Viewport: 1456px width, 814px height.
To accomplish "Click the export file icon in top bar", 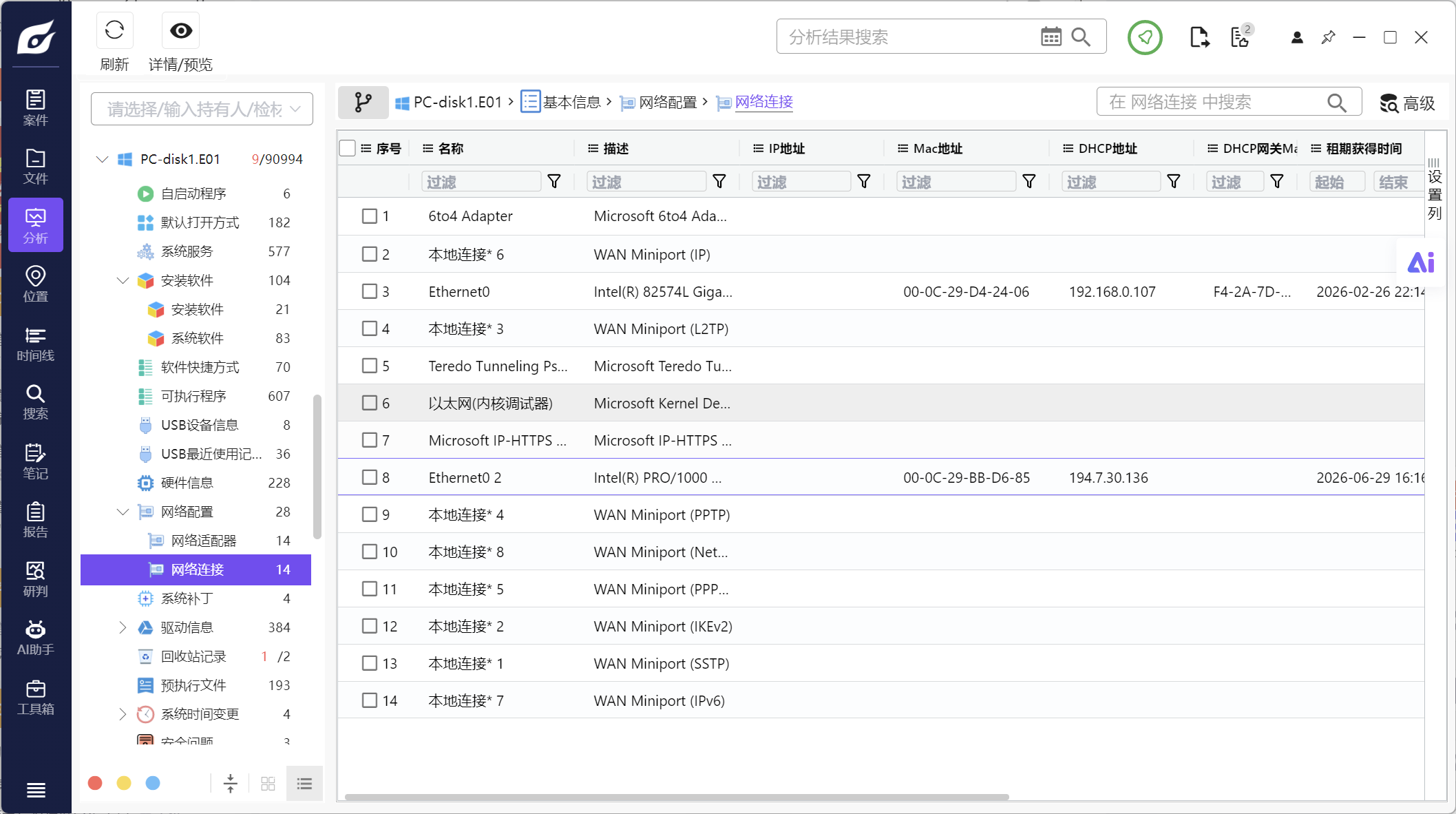I will (x=1199, y=37).
